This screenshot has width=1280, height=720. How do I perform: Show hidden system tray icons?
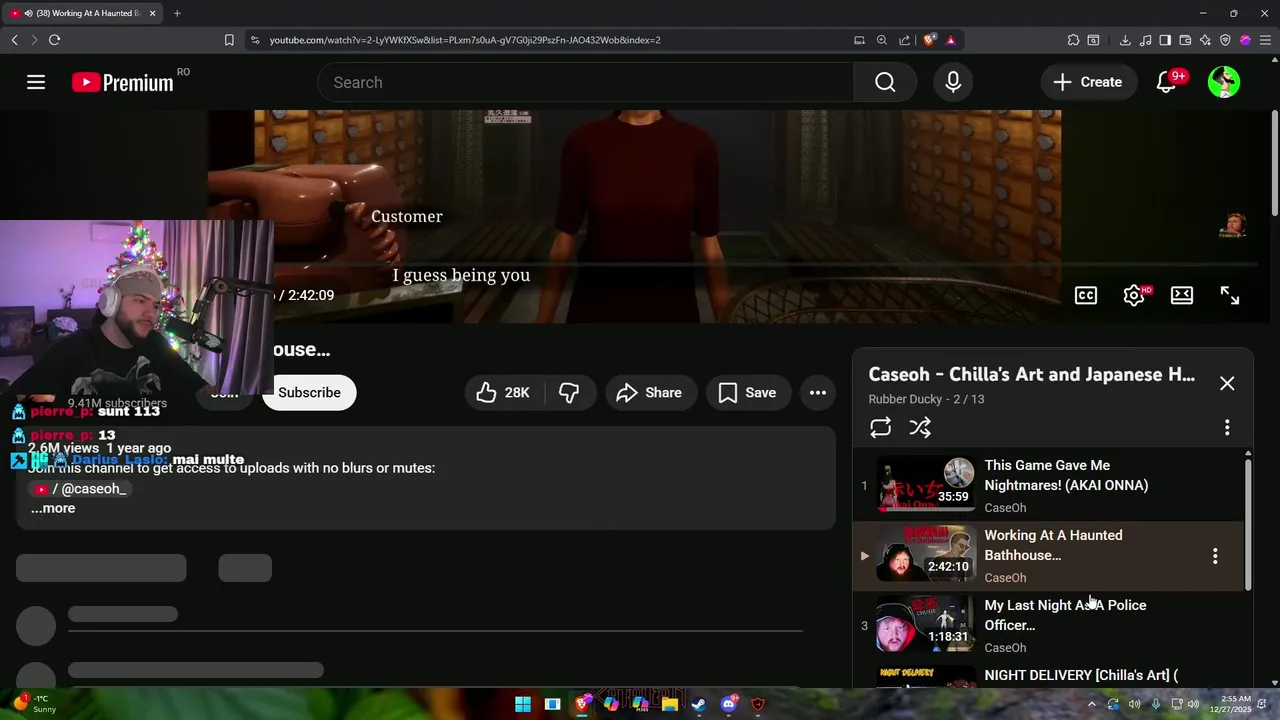(1092, 704)
